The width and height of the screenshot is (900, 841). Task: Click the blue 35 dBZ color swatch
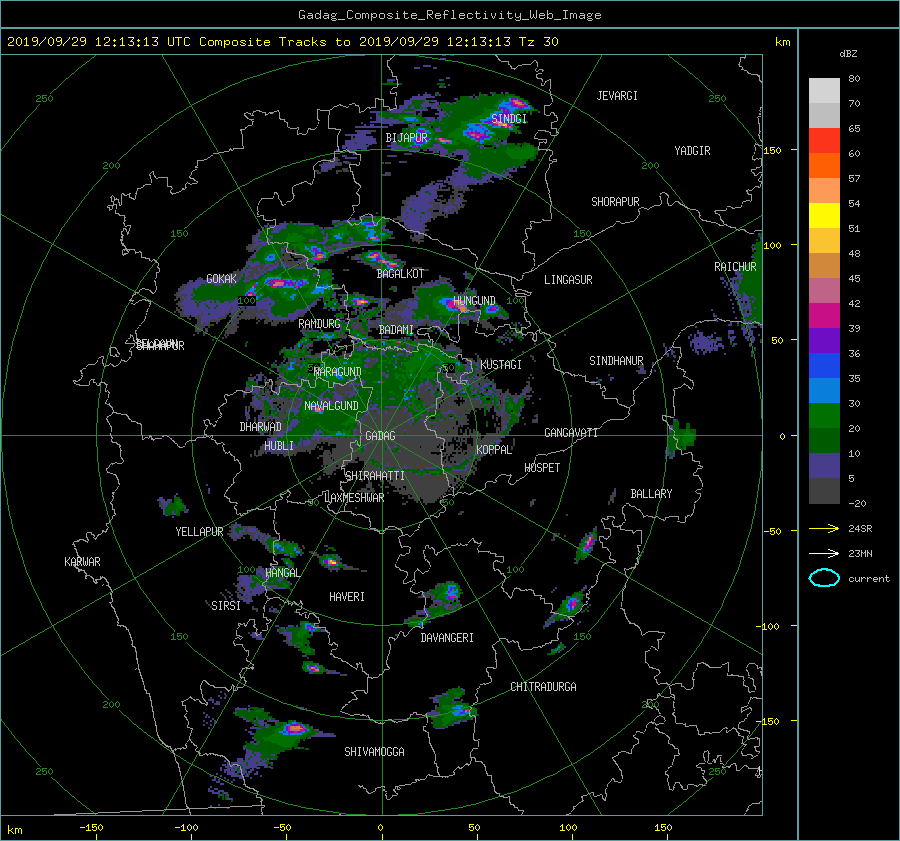pos(824,365)
